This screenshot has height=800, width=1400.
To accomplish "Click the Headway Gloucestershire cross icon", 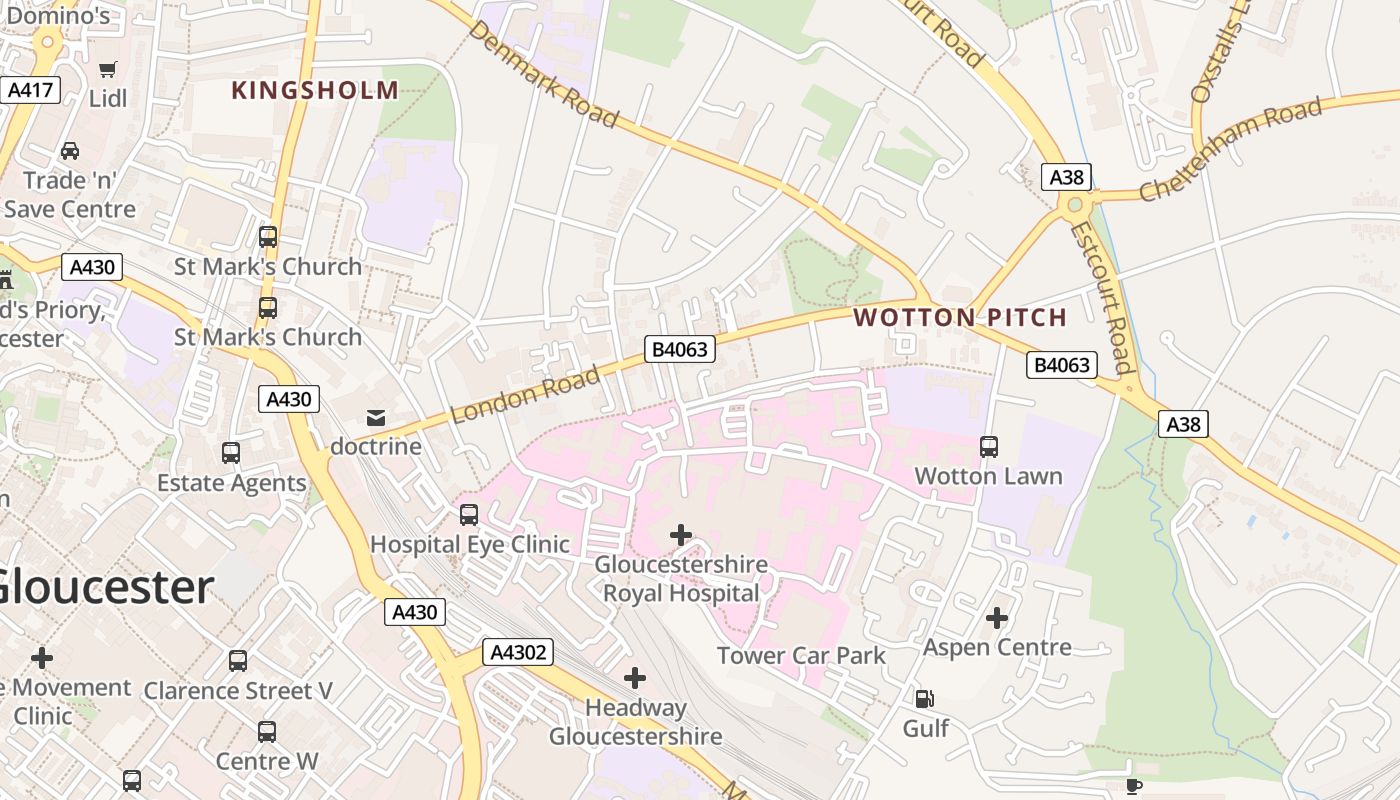I will coord(635,678).
